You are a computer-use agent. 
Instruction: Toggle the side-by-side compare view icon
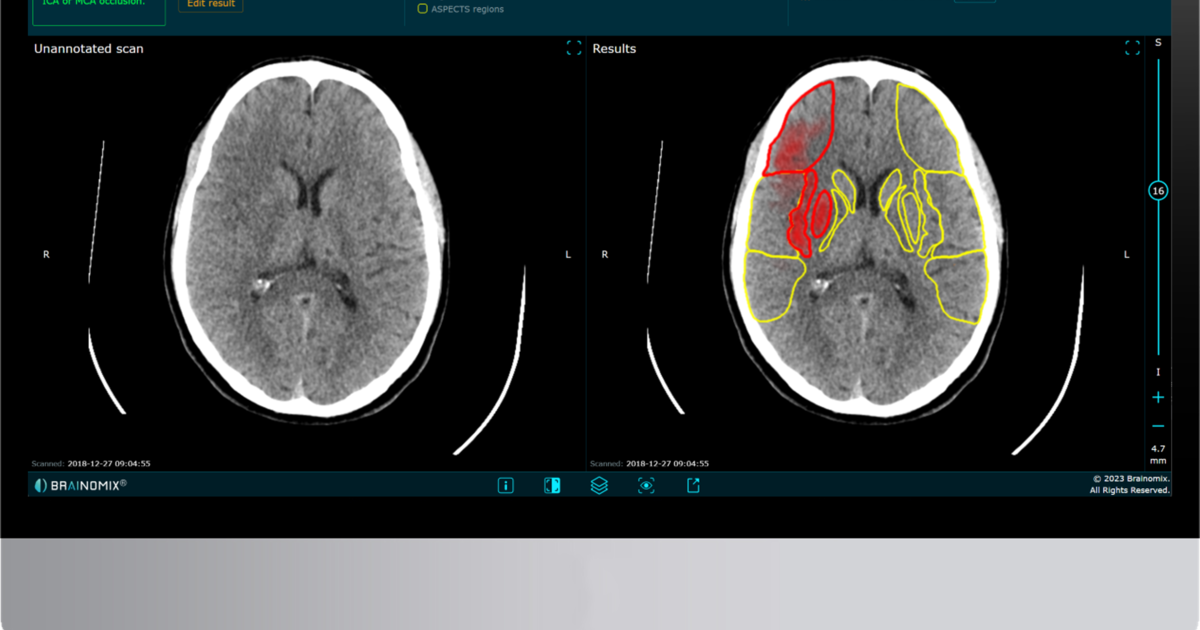coord(552,485)
